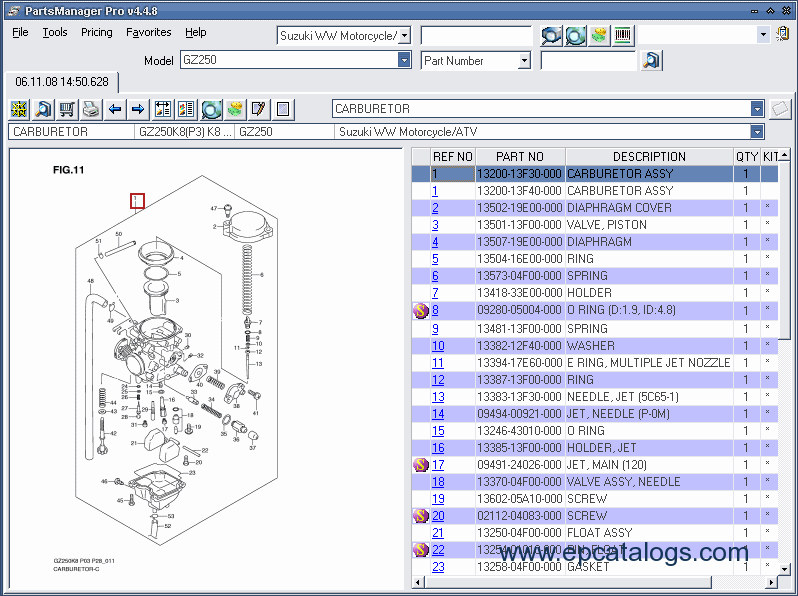Click the barcode icon
The height and width of the screenshot is (596, 798).
[x=623, y=36]
